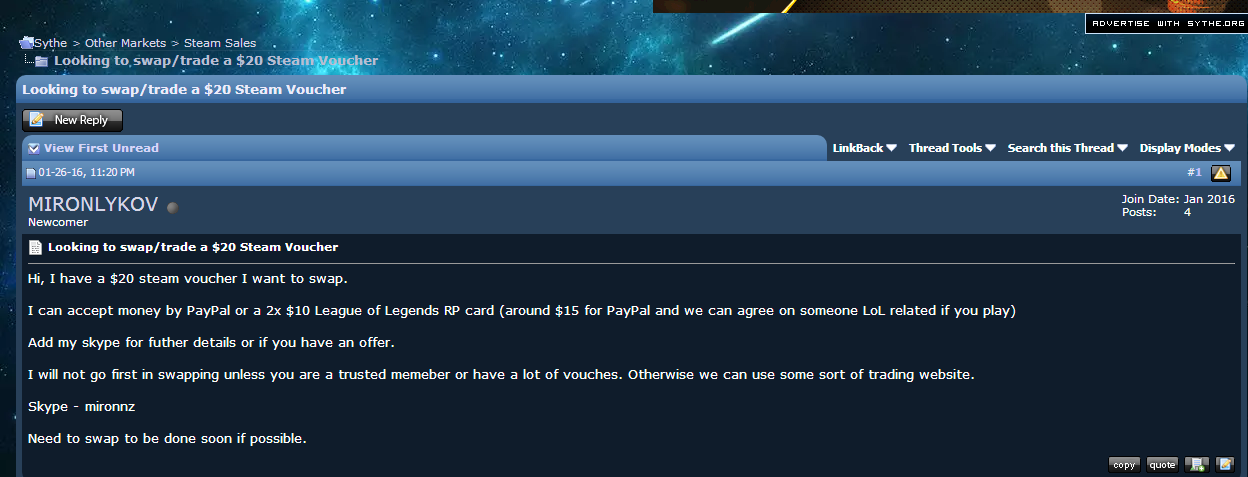Click the View First Unread arrow icon

(34, 148)
